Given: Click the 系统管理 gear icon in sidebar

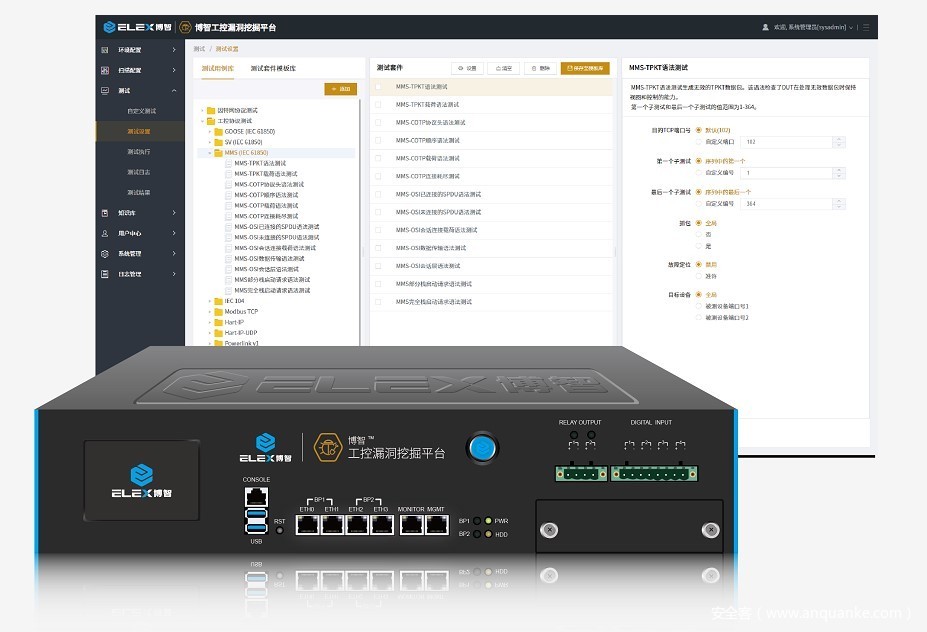Looking at the screenshot, I should [x=107, y=253].
